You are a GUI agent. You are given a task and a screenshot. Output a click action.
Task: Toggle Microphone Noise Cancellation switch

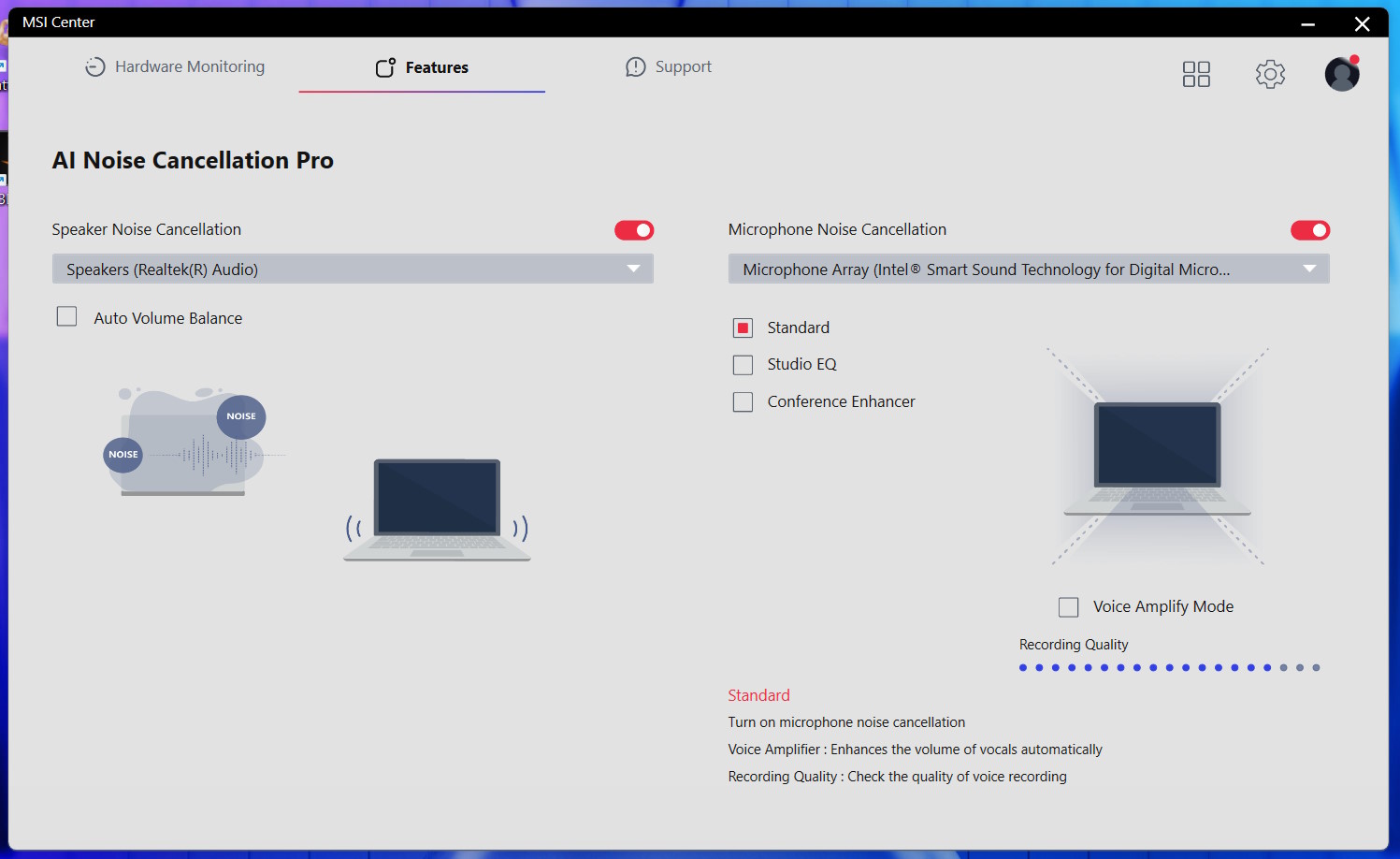1310,230
